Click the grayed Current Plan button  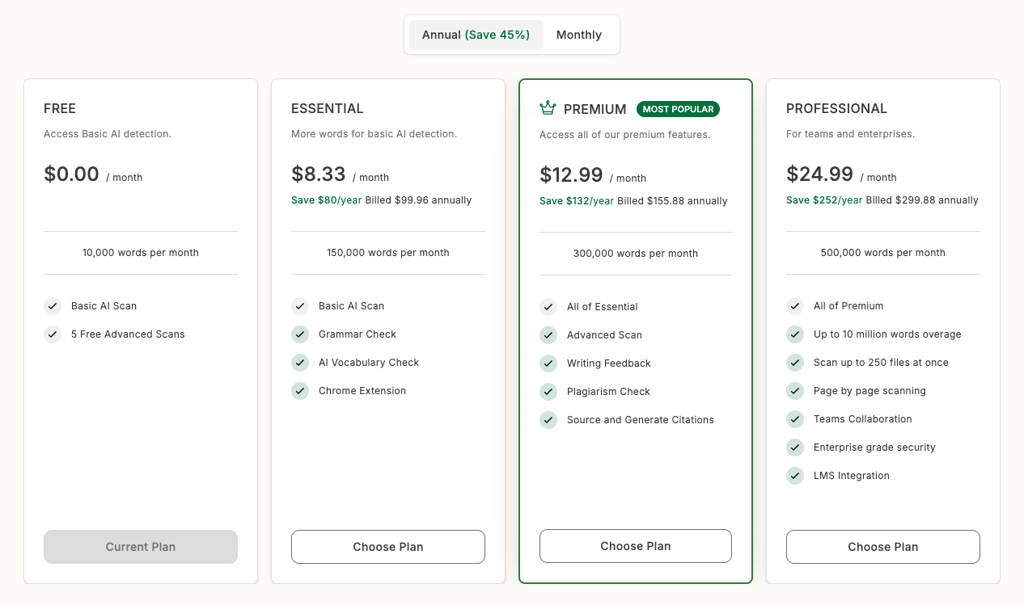coord(140,547)
